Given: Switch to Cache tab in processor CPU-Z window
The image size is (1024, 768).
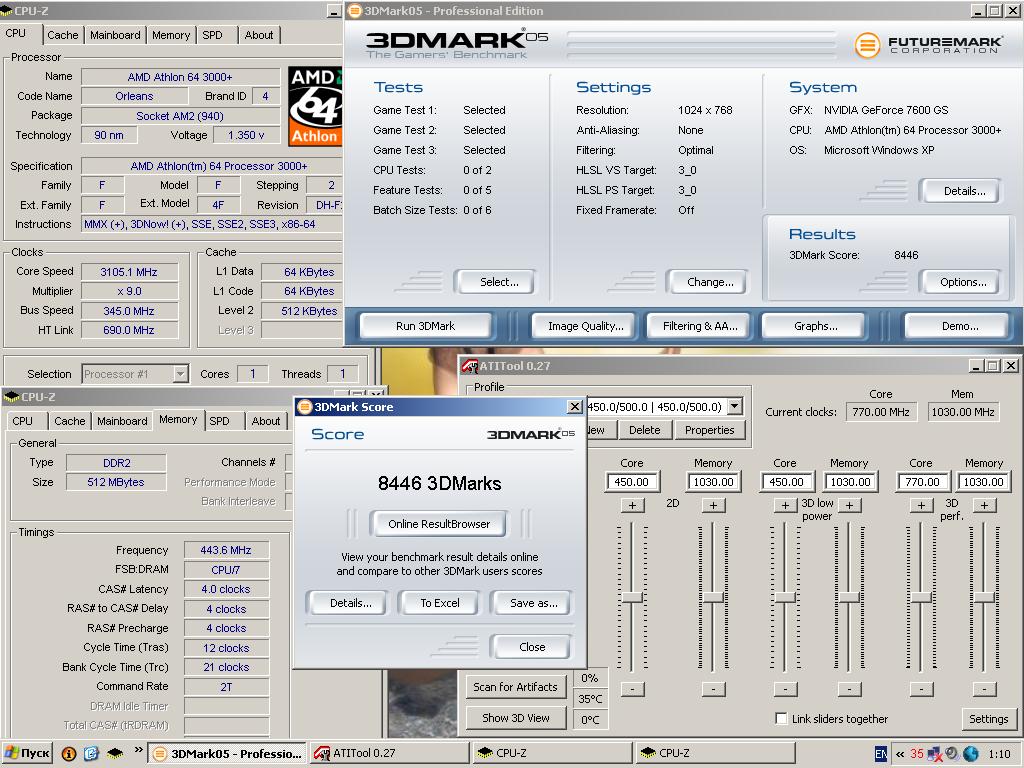Looking at the screenshot, I should click(63, 35).
